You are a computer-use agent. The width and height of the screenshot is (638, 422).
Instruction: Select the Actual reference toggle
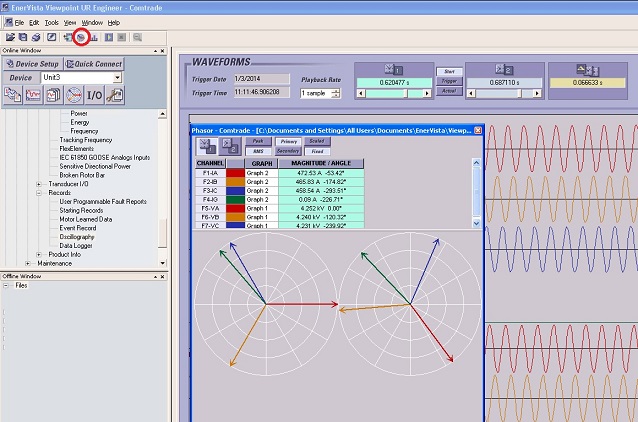449,91
